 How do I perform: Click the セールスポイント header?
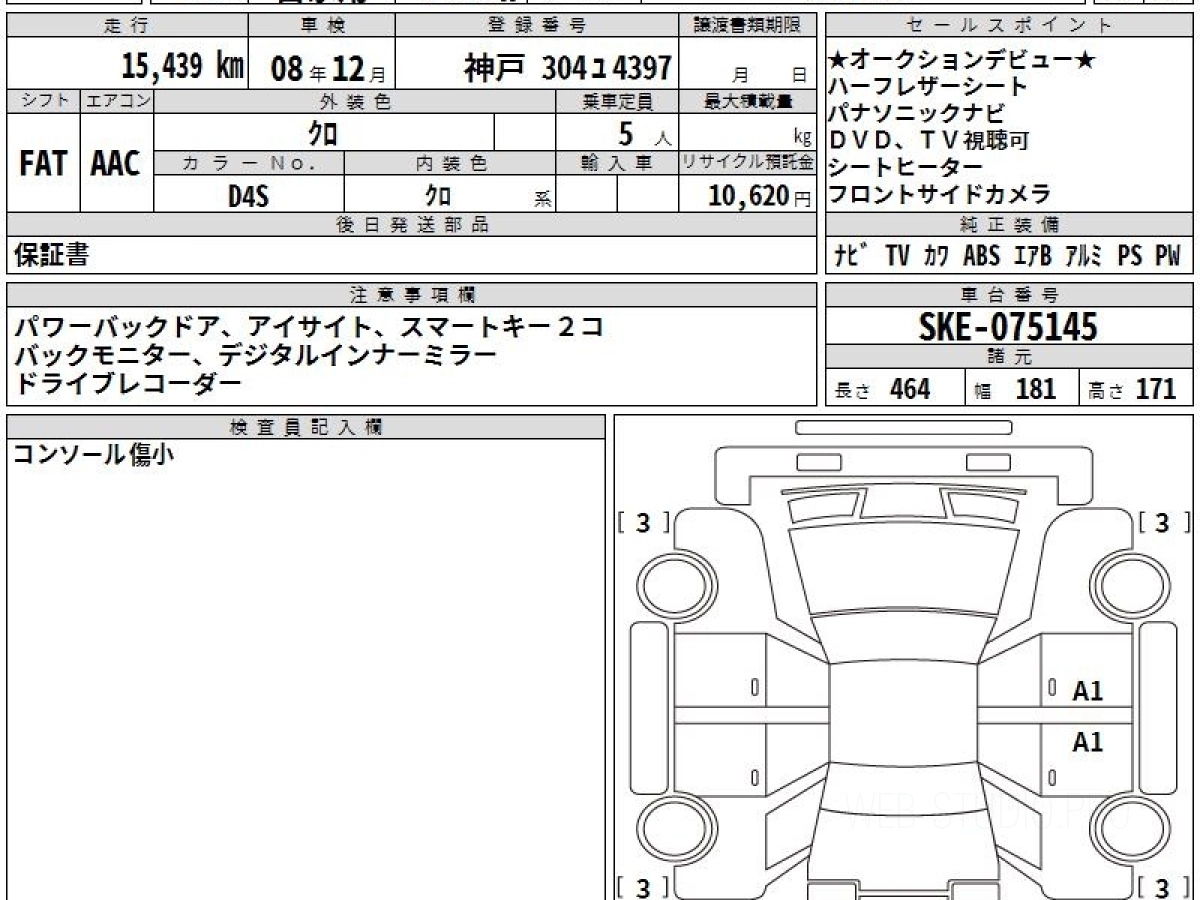pos(1010,26)
